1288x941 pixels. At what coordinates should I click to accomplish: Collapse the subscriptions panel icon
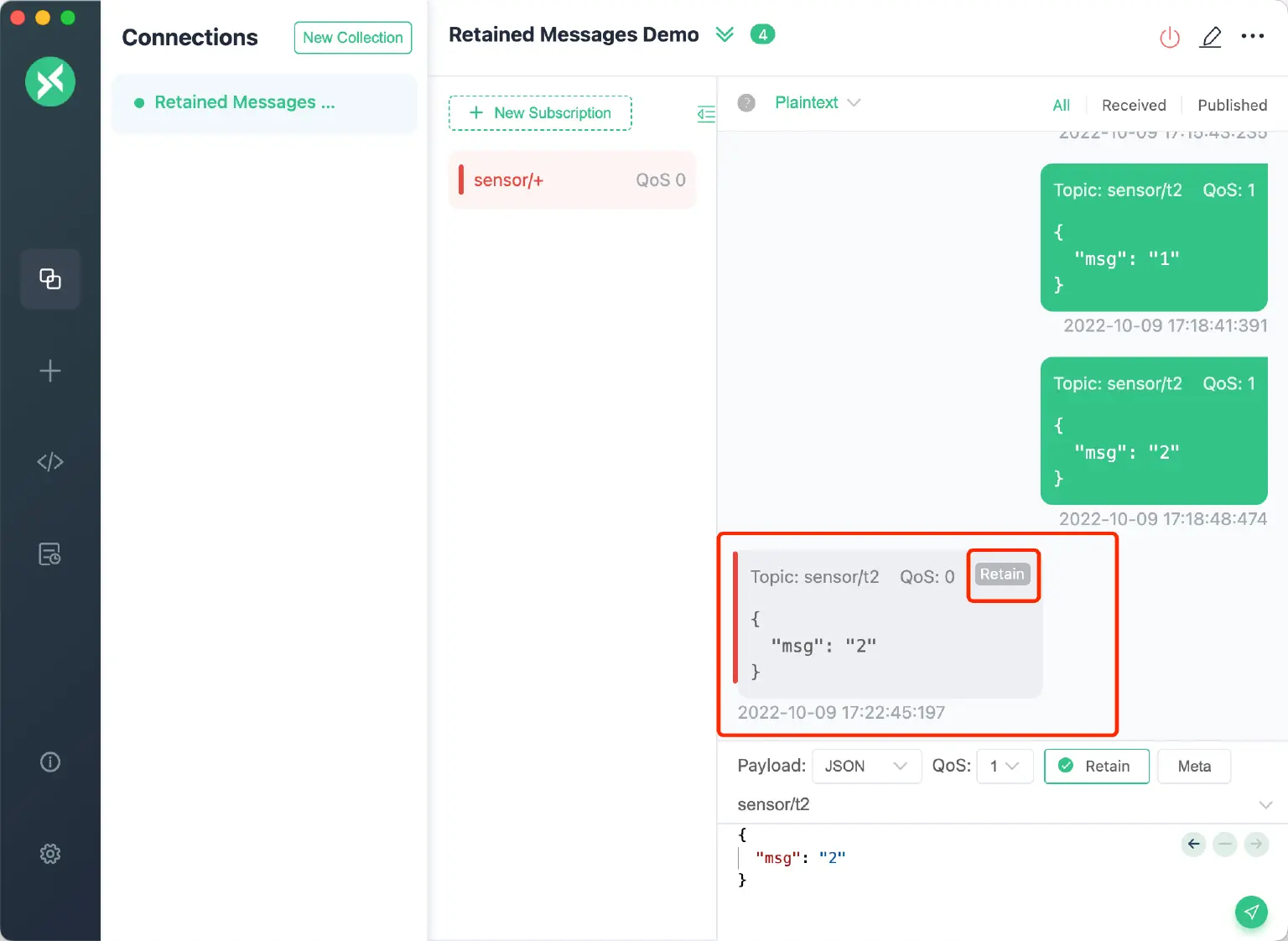(706, 114)
